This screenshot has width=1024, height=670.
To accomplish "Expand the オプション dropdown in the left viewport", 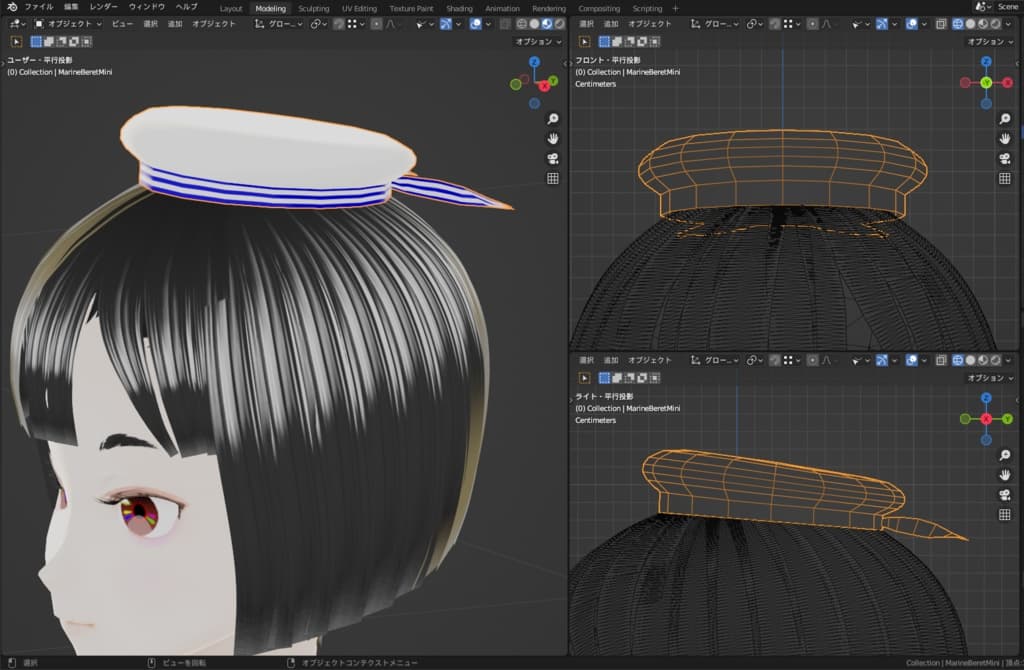I will 537,41.
